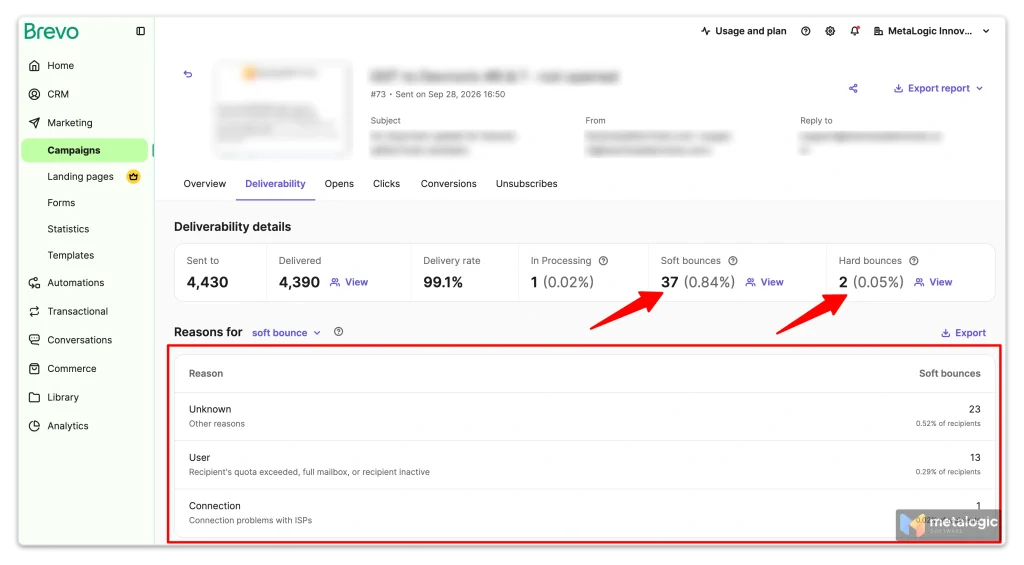Click the Commerce bag icon
This screenshot has height=565, width=1024.
point(34,368)
